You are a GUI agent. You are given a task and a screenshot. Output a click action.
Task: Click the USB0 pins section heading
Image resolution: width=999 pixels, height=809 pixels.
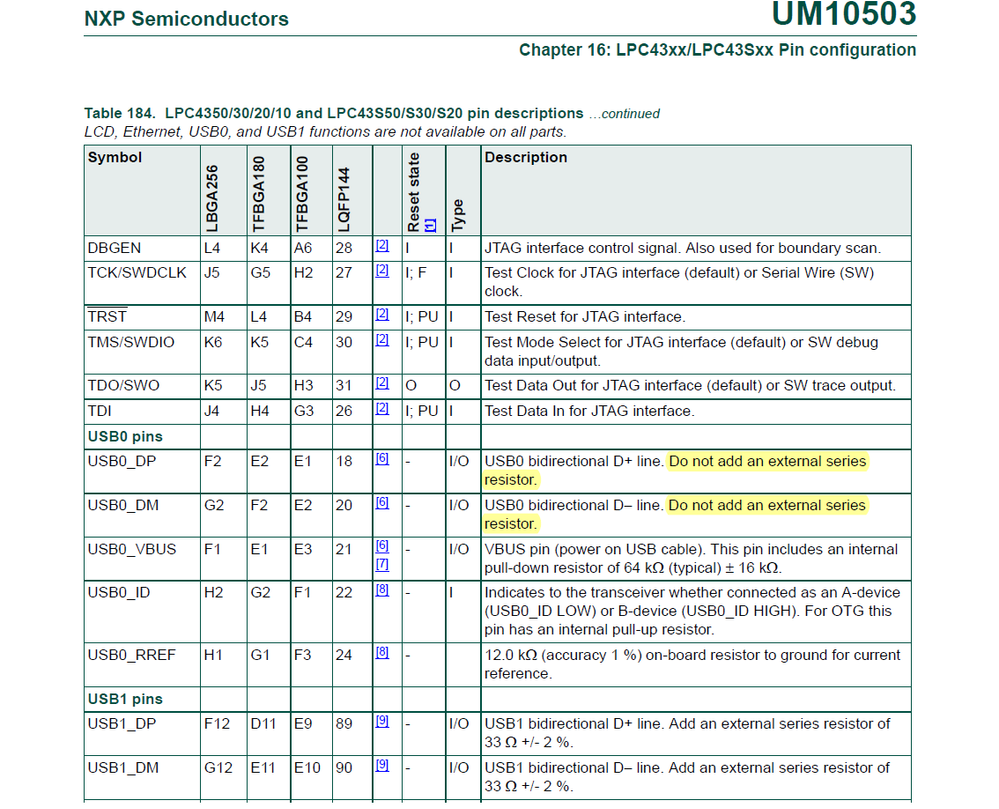tap(125, 436)
